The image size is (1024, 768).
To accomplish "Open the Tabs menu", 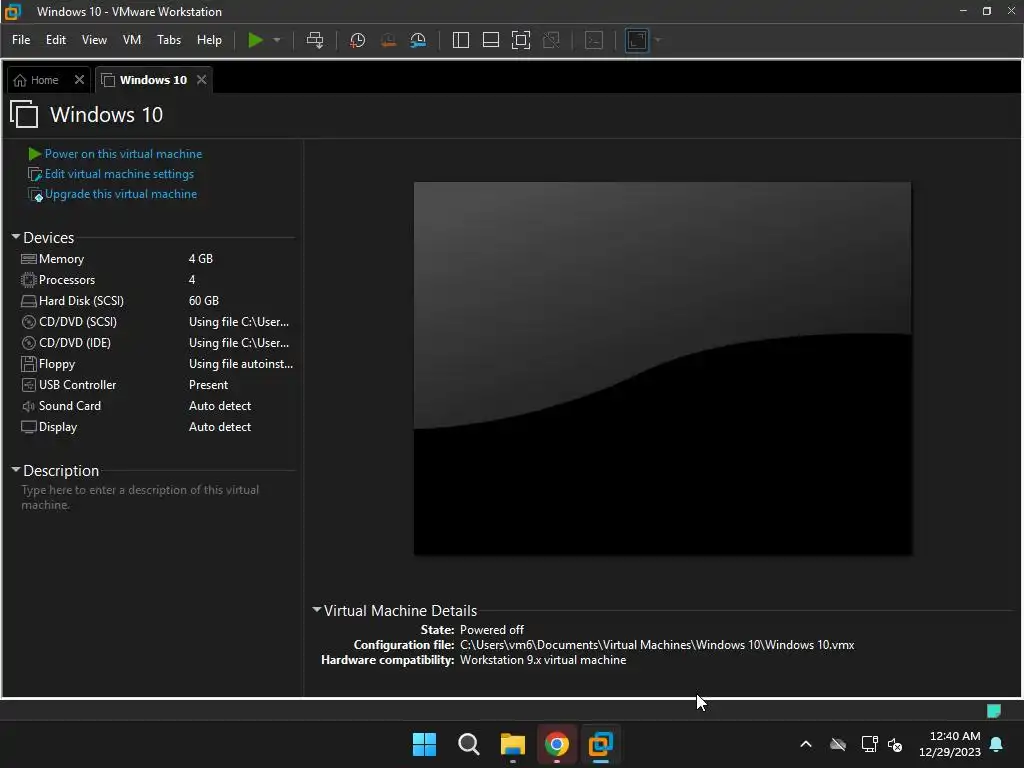I will click(x=169, y=40).
